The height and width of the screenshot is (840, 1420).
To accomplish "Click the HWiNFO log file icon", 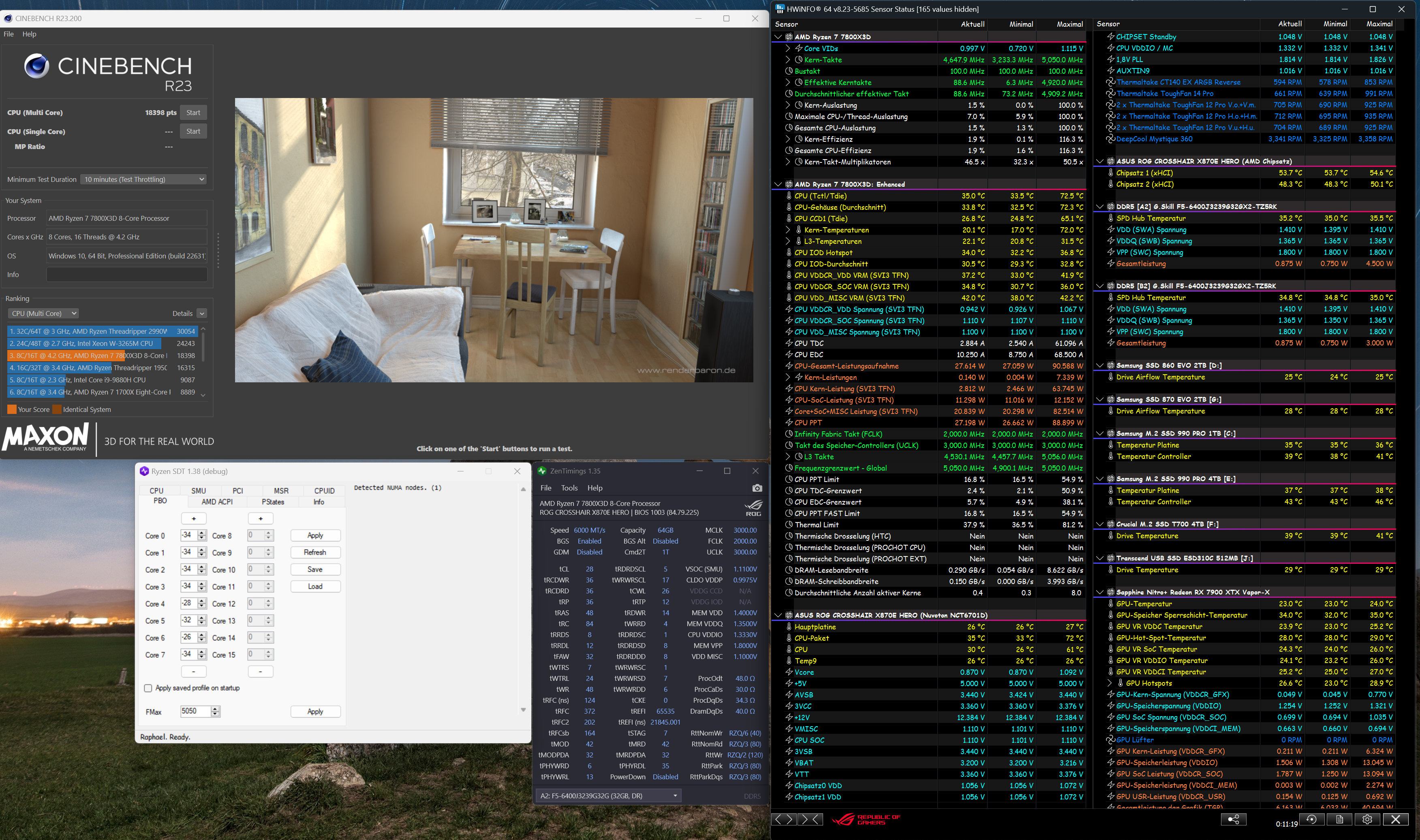I will click(x=1340, y=819).
